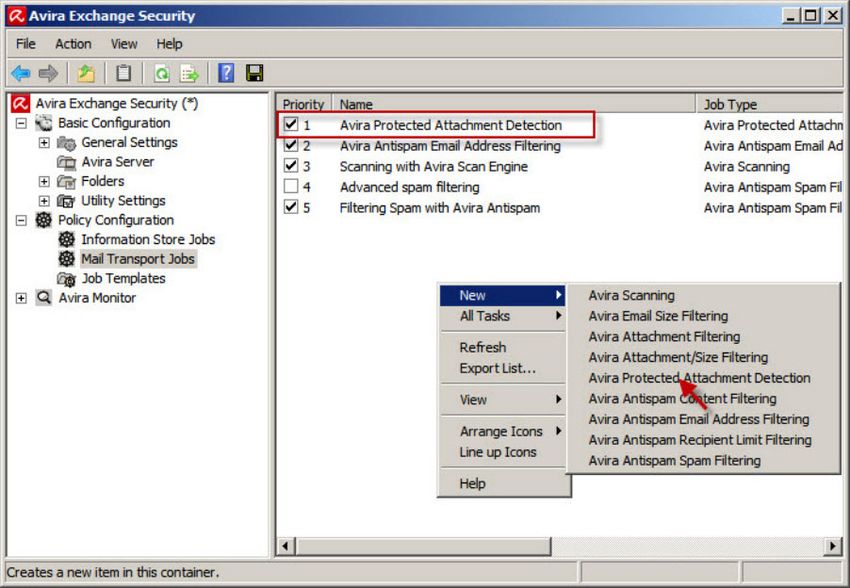Click the Information Store Jobs wheel icon

(x=66, y=239)
